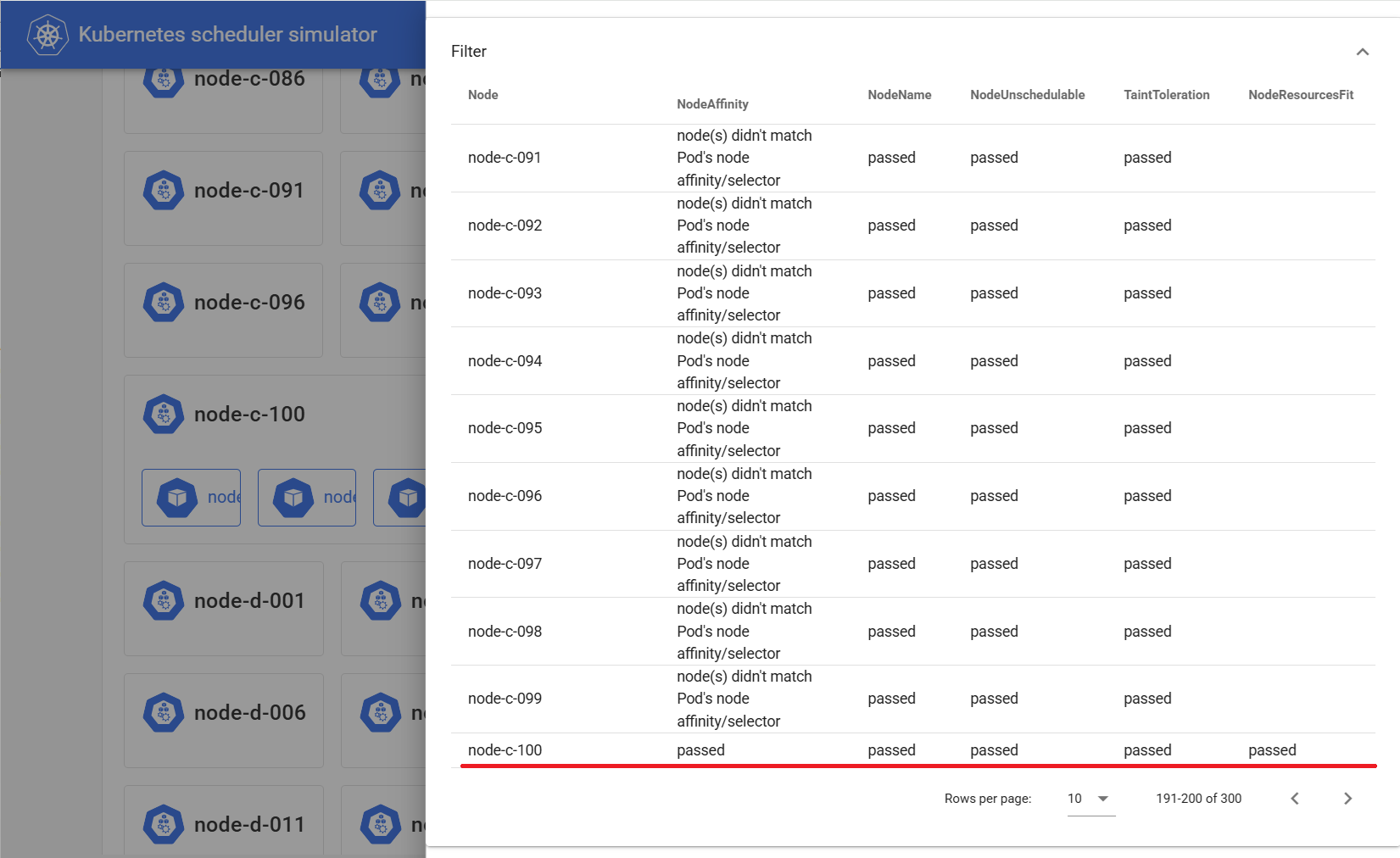Select the node-c-099 table row
This screenshot has width=1400, height=858.
point(913,699)
